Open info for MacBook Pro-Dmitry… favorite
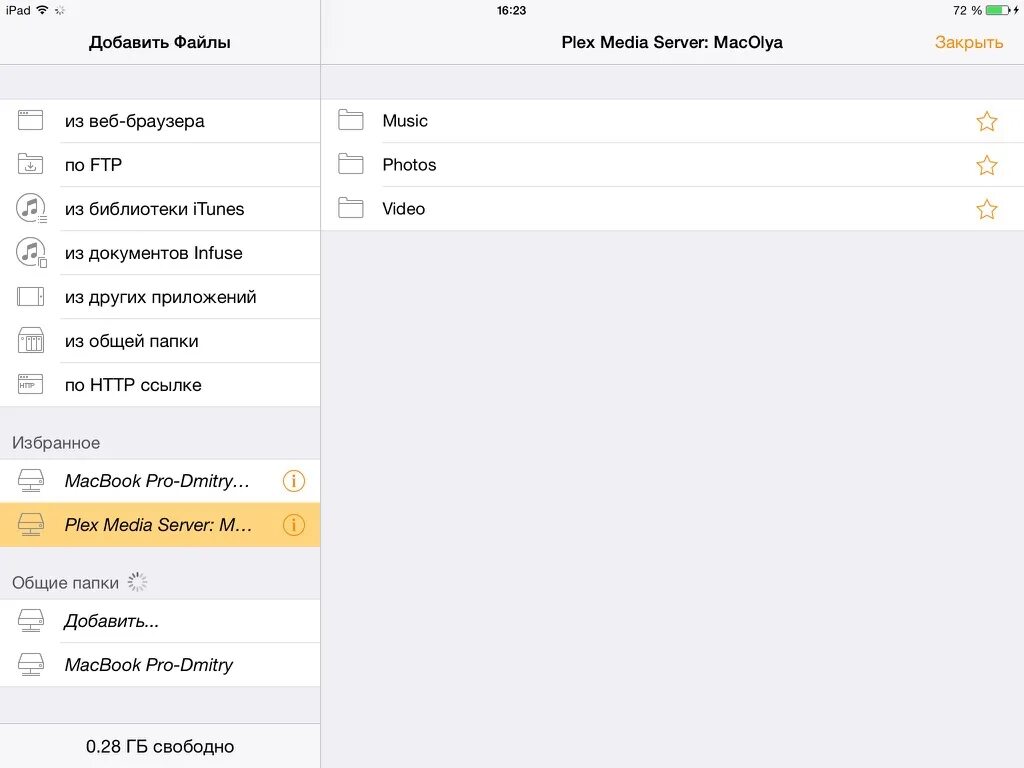This screenshot has width=1024, height=768. tap(294, 481)
